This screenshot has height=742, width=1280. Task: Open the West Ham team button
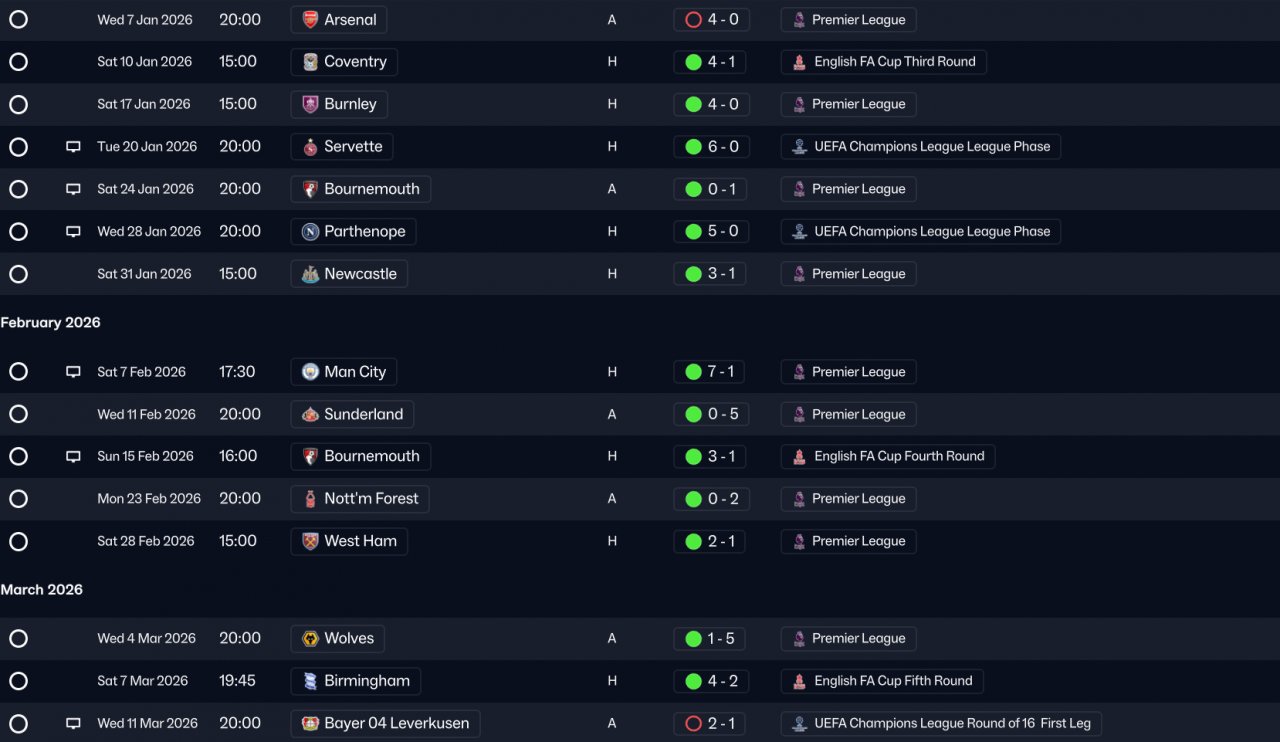349,541
